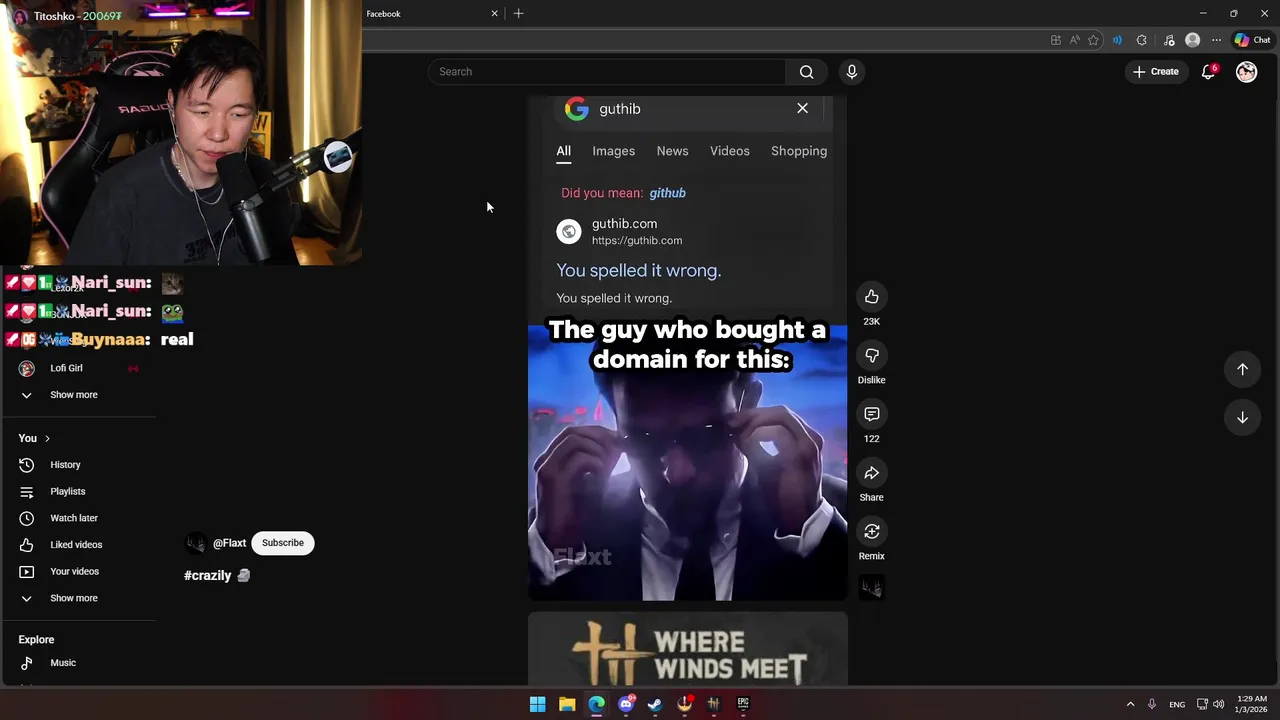Open File Explorer from the taskbar

click(x=567, y=704)
